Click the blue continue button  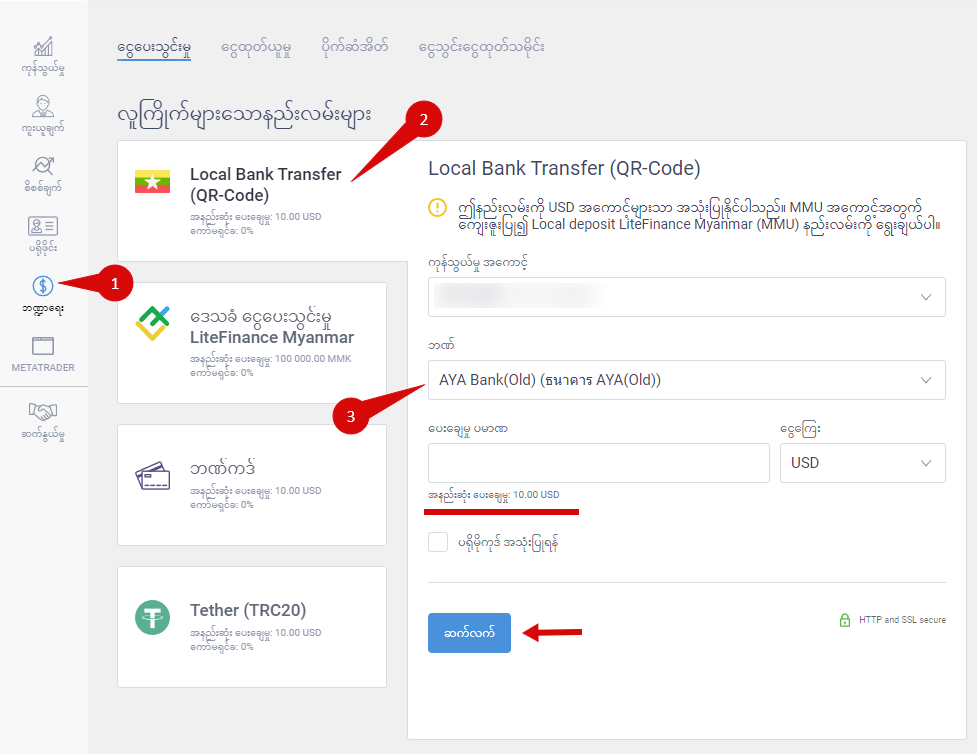tap(469, 633)
